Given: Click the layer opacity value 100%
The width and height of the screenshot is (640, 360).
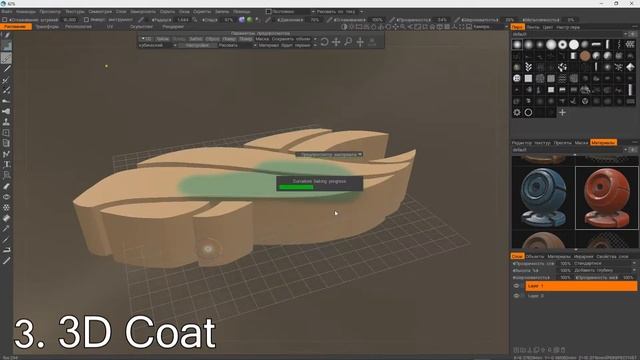Looking at the screenshot, I should (565, 264).
